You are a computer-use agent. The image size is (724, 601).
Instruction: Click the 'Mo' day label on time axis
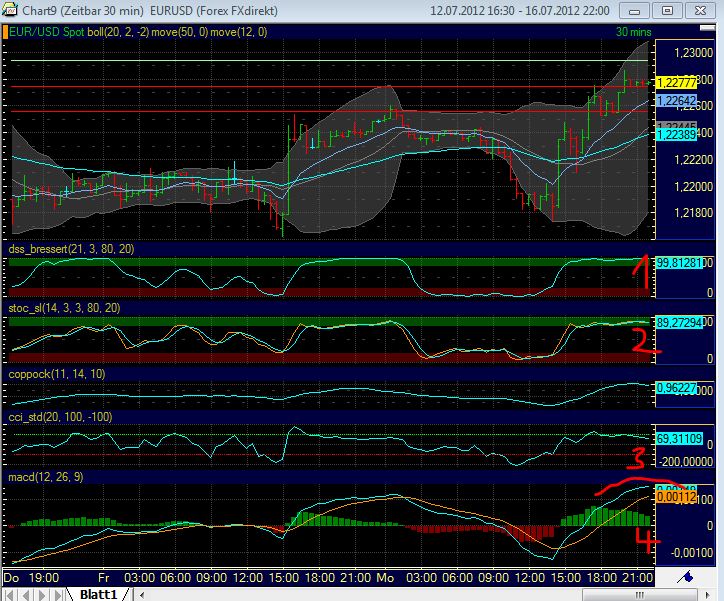point(385,578)
